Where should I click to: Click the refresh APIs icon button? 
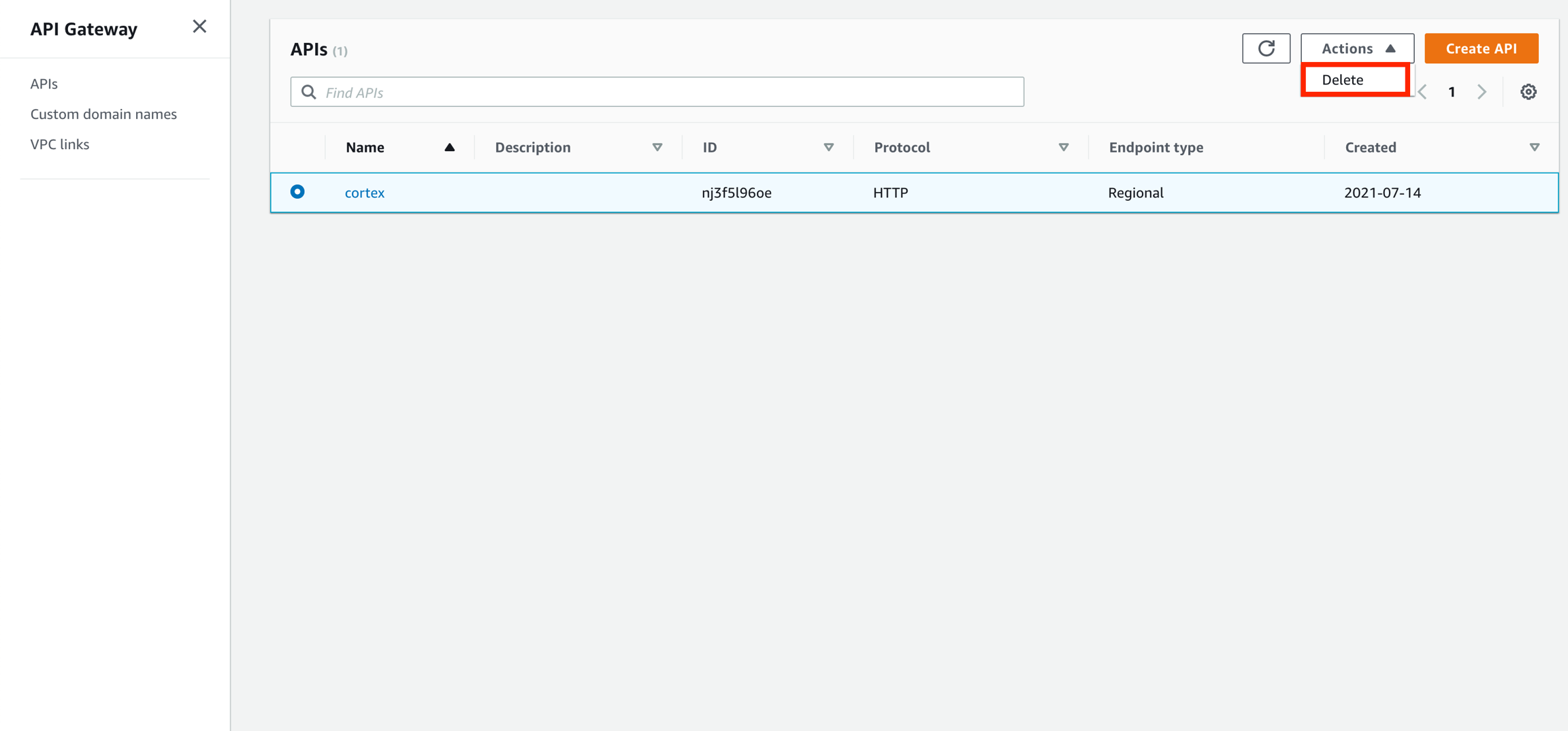tap(1265, 48)
